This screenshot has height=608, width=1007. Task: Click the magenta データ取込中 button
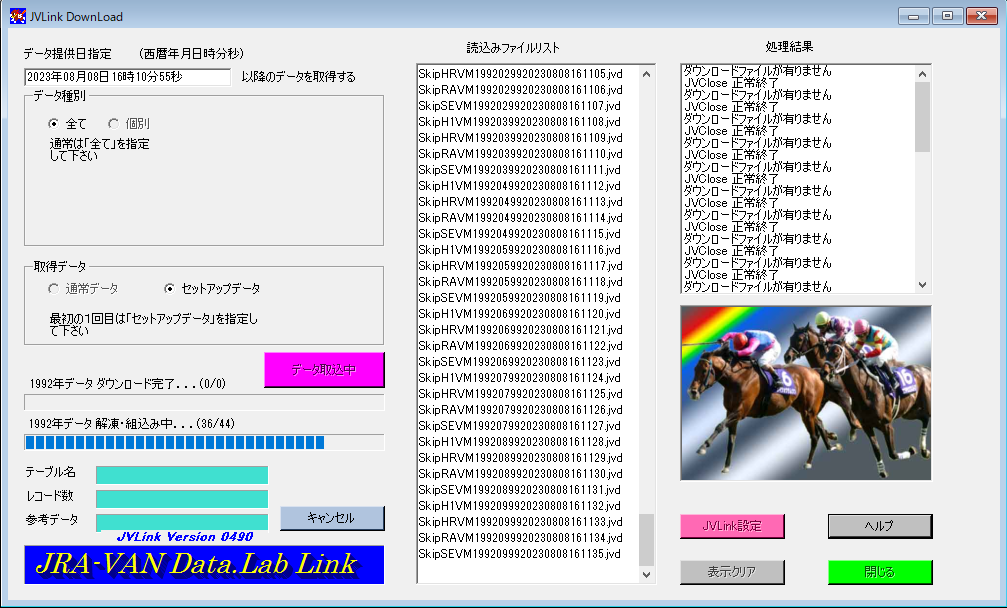(324, 370)
